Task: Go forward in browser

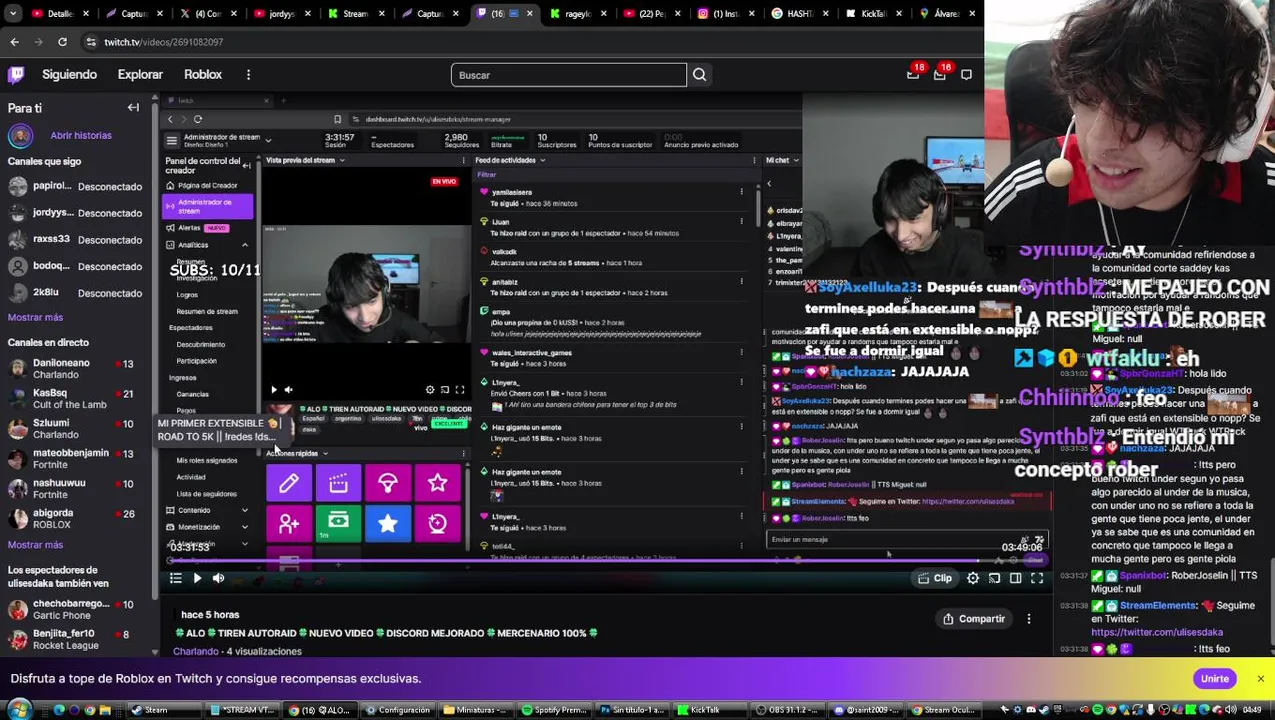Action: 38,42
